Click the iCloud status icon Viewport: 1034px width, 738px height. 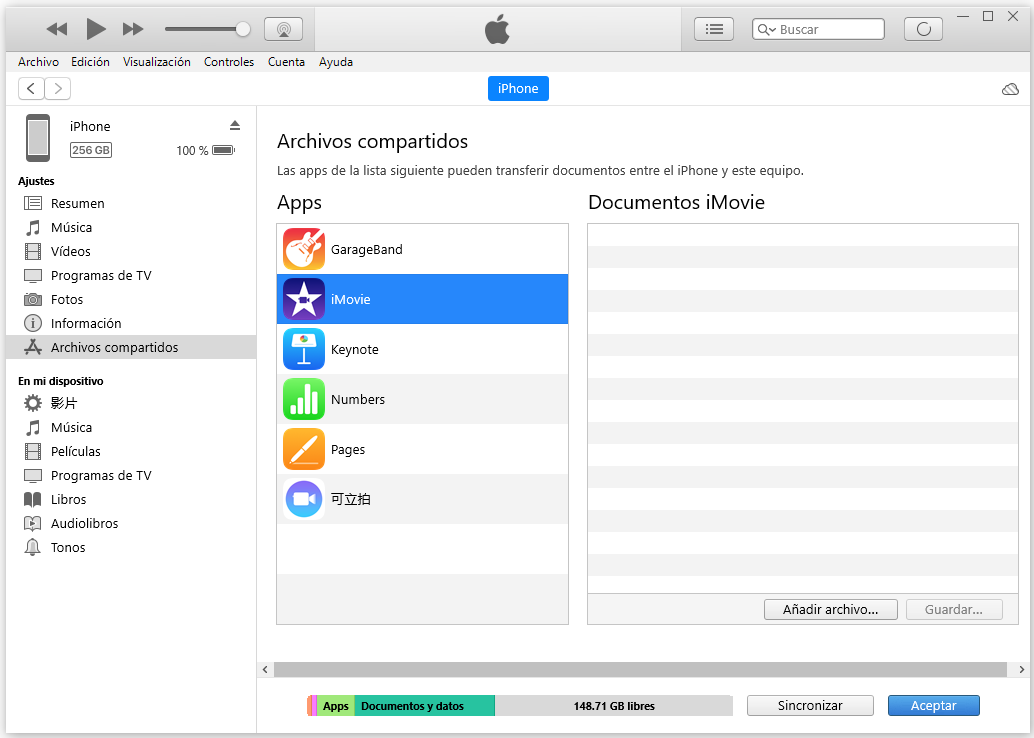point(1010,89)
